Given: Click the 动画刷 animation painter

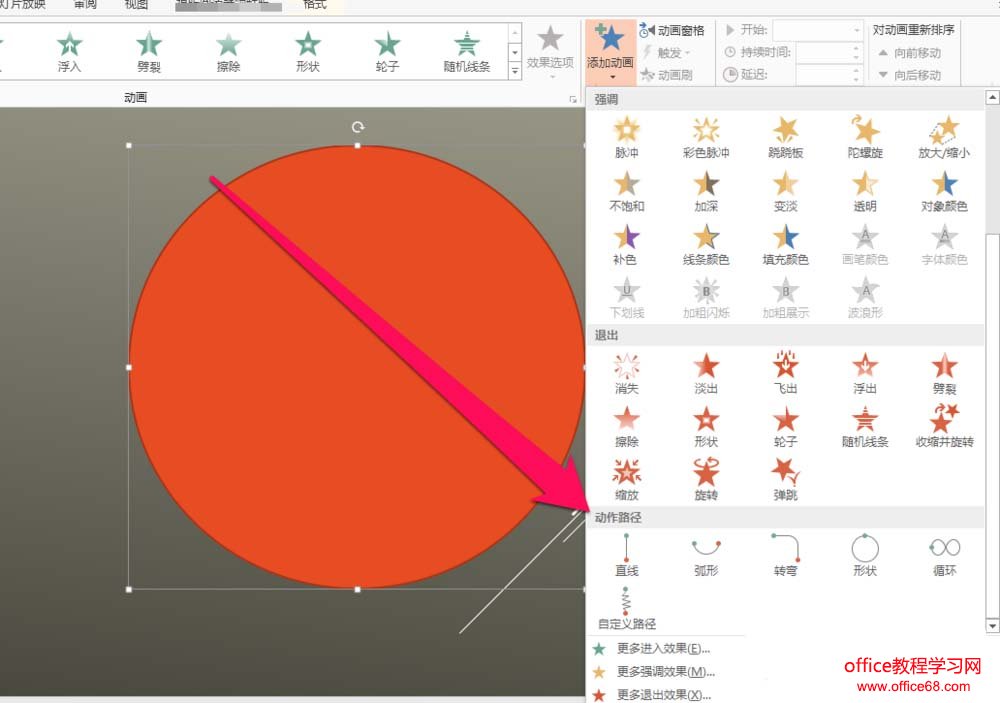Looking at the screenshot, I should tap(667, 75).
